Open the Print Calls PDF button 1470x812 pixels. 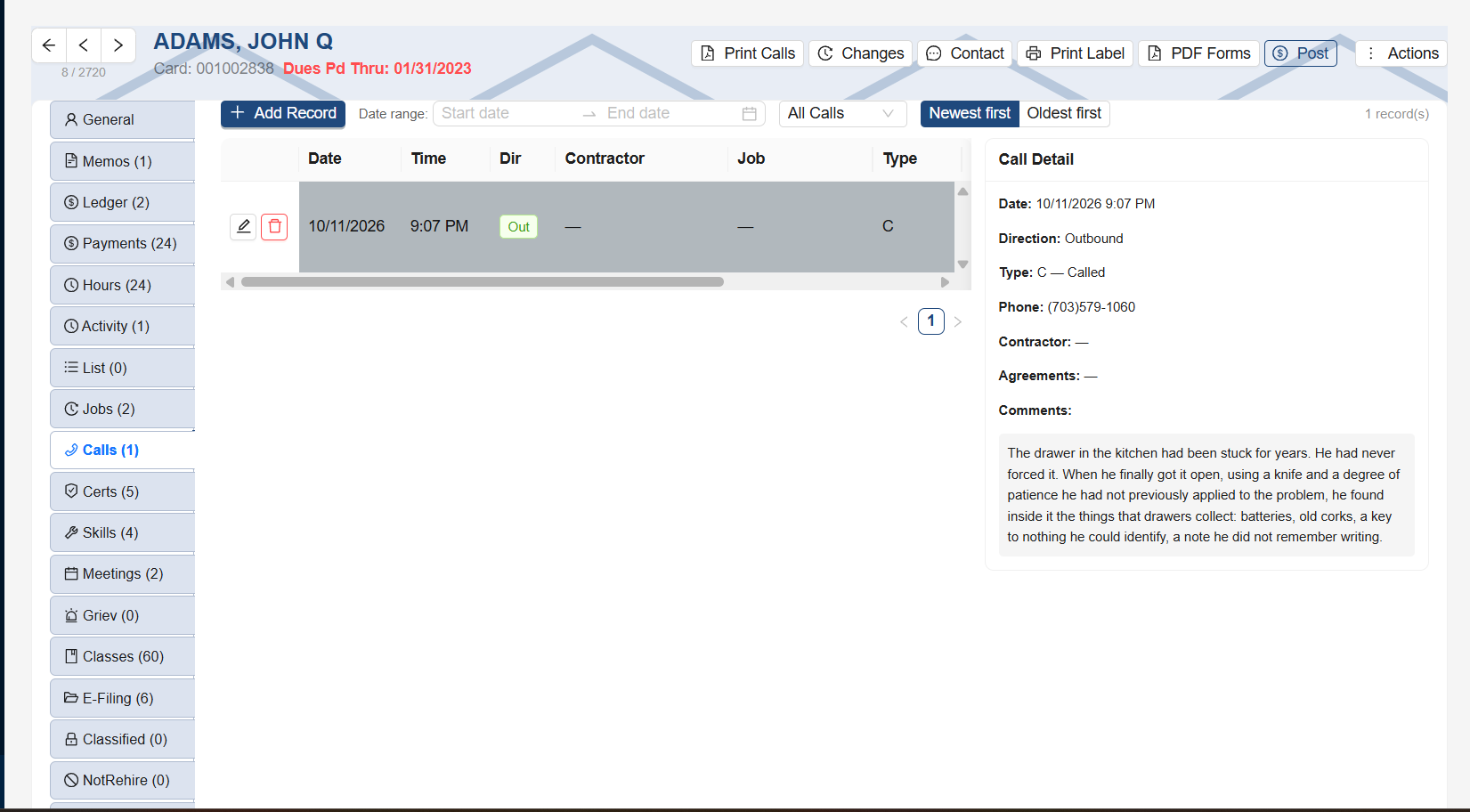pos(748,53)
